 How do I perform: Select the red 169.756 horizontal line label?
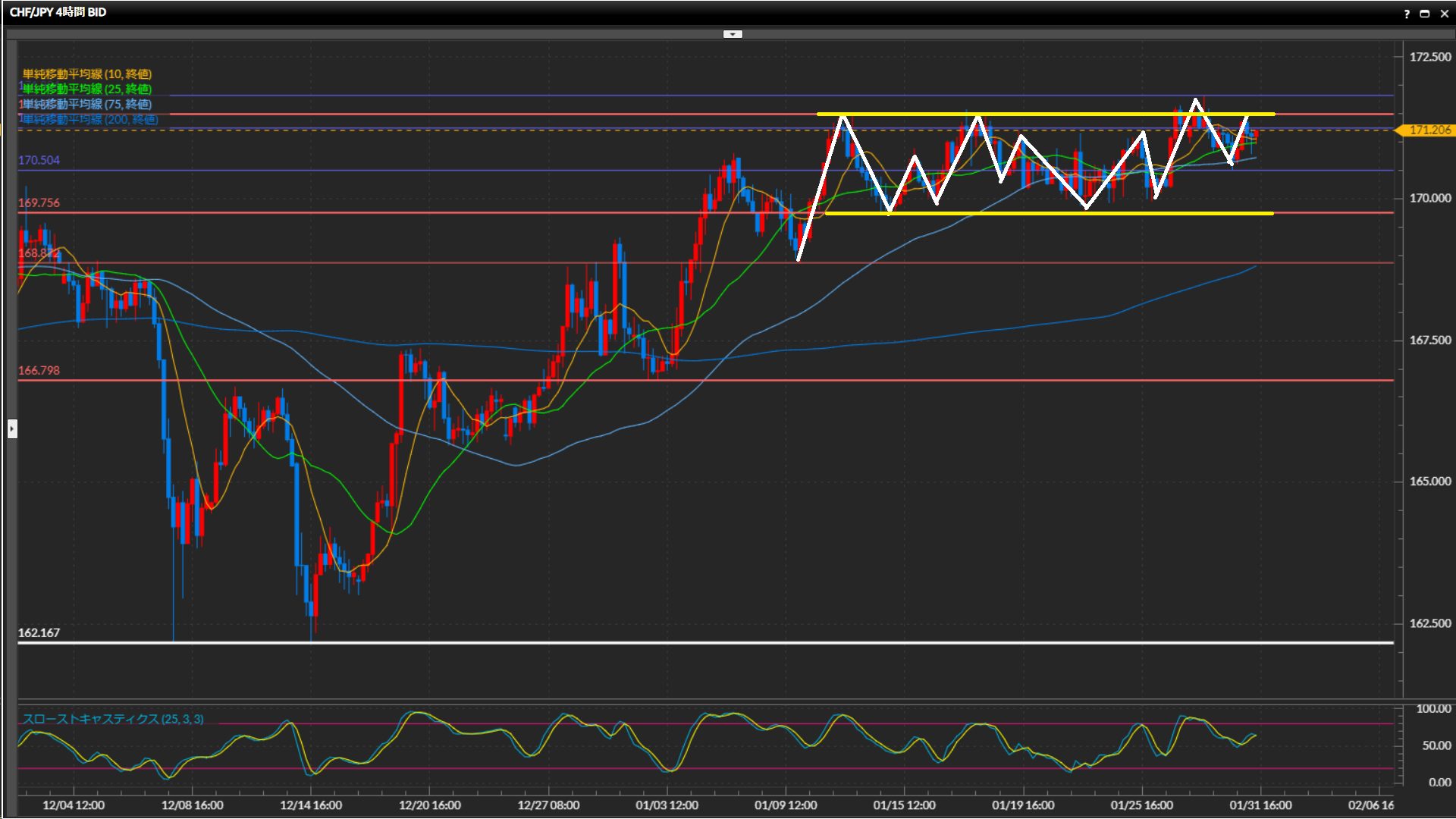click(x=39, y=202)
